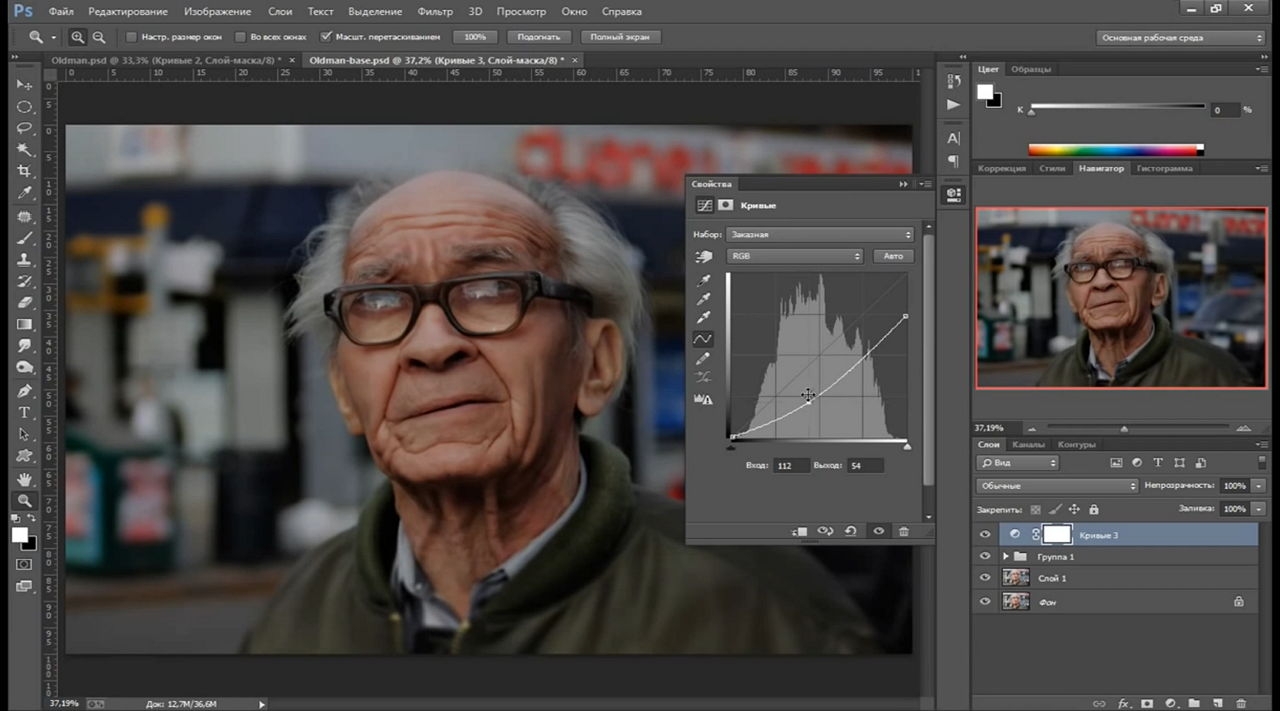This screenshot has height=711, width=1280.
Task: Toggle 'Настр. размер окон' checkbox
Action: point(131,37)
